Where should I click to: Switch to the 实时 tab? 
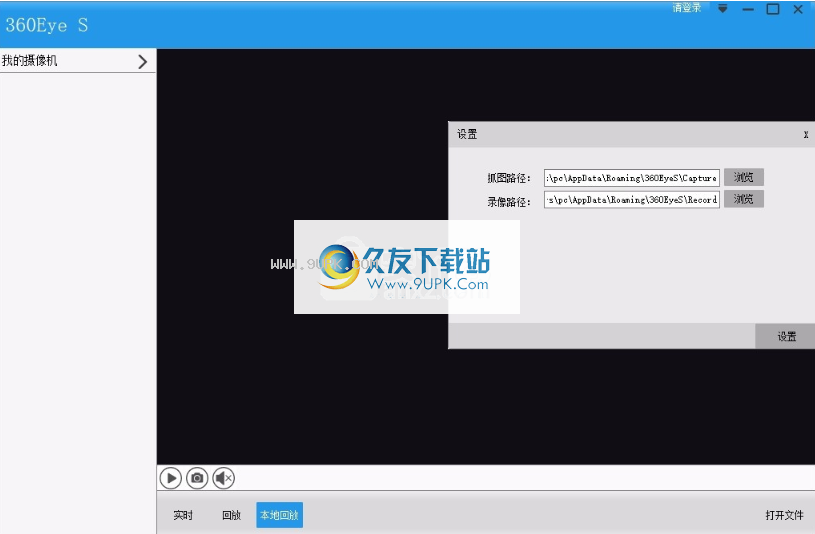(183, 515)
